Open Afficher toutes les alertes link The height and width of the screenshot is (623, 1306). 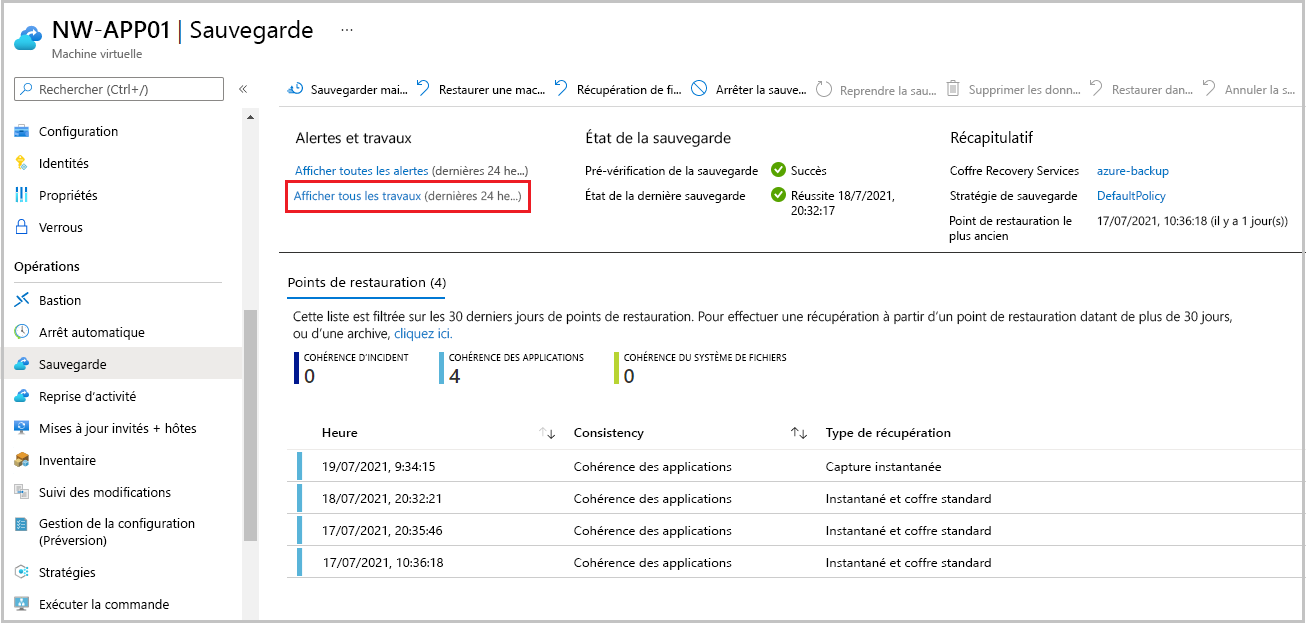coord(362,171)
